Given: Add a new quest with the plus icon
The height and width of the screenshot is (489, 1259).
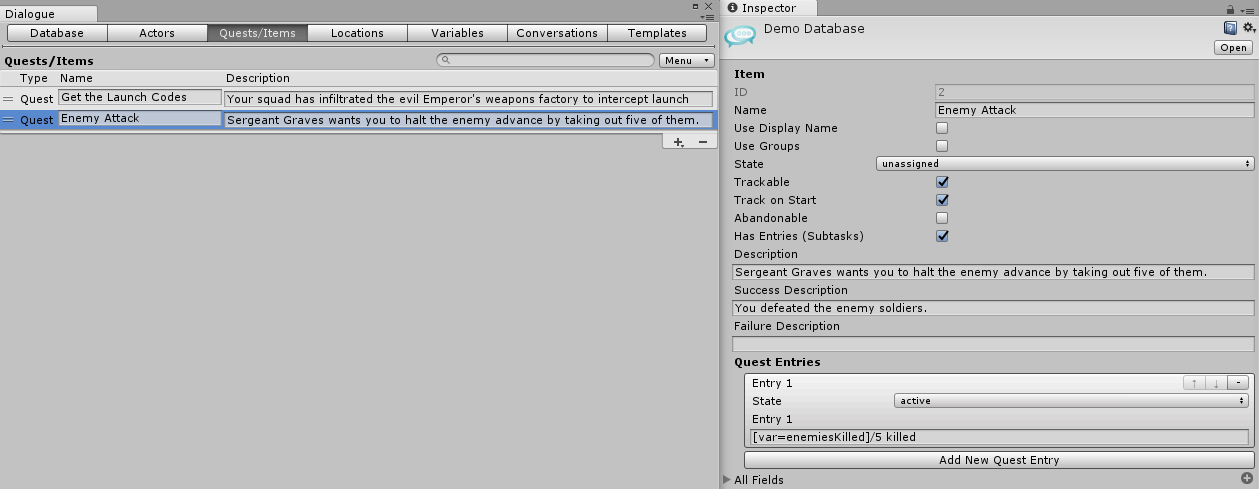Looking at the screenshot, I should tap(678, 142).
